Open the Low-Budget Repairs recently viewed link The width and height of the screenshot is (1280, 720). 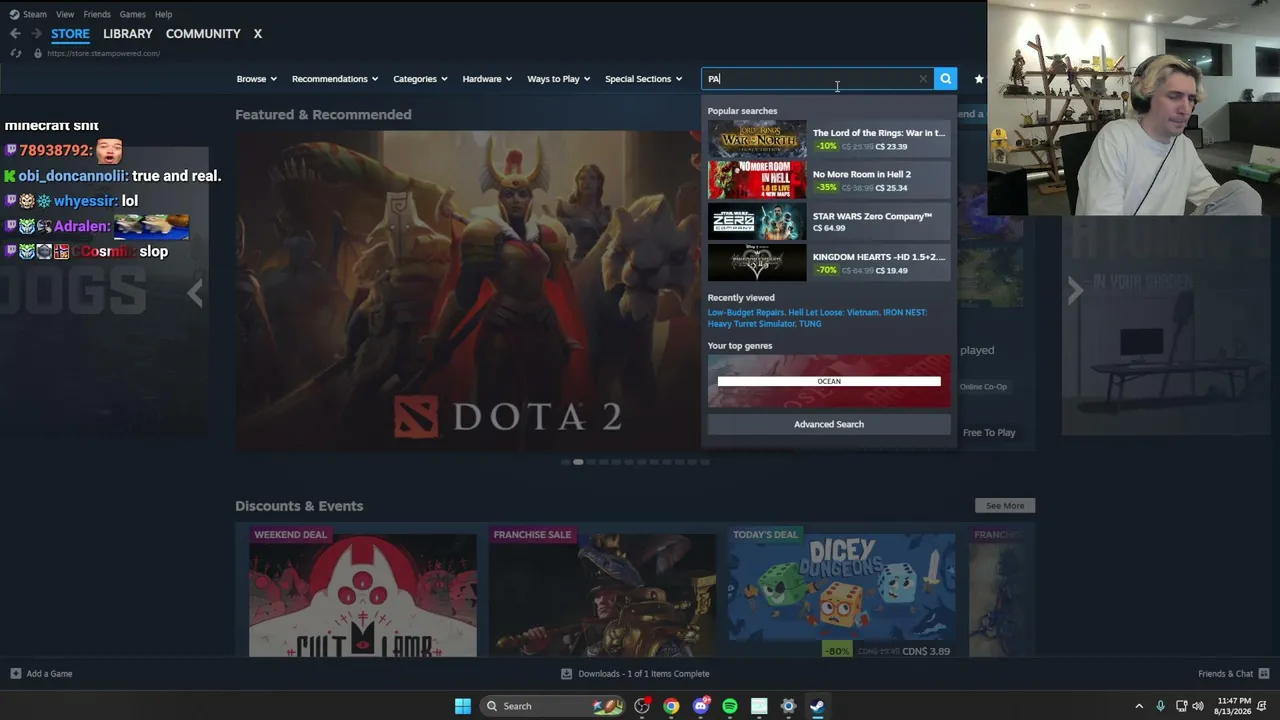(746, 312)
